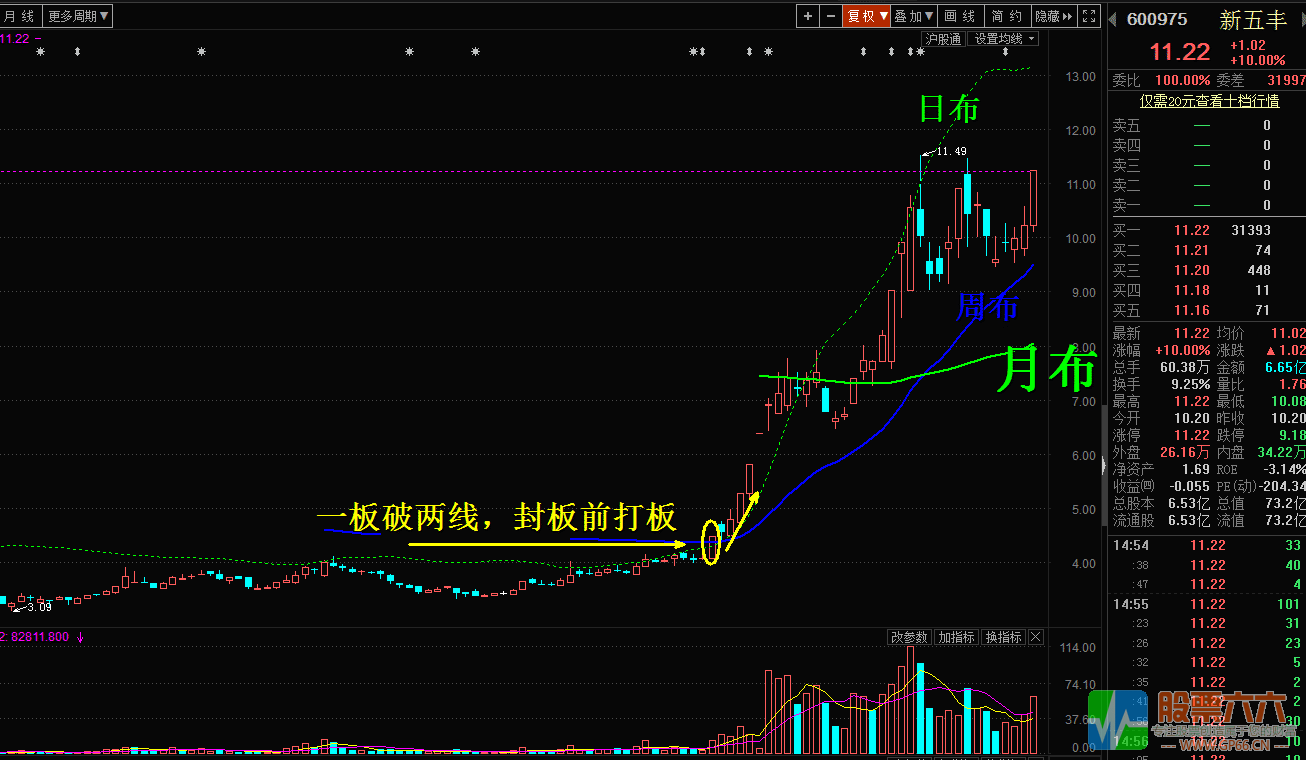The width and height of the screenshot is (1306, 760).
Task: Click the 沪股通 tag
Action: [943, 39]
